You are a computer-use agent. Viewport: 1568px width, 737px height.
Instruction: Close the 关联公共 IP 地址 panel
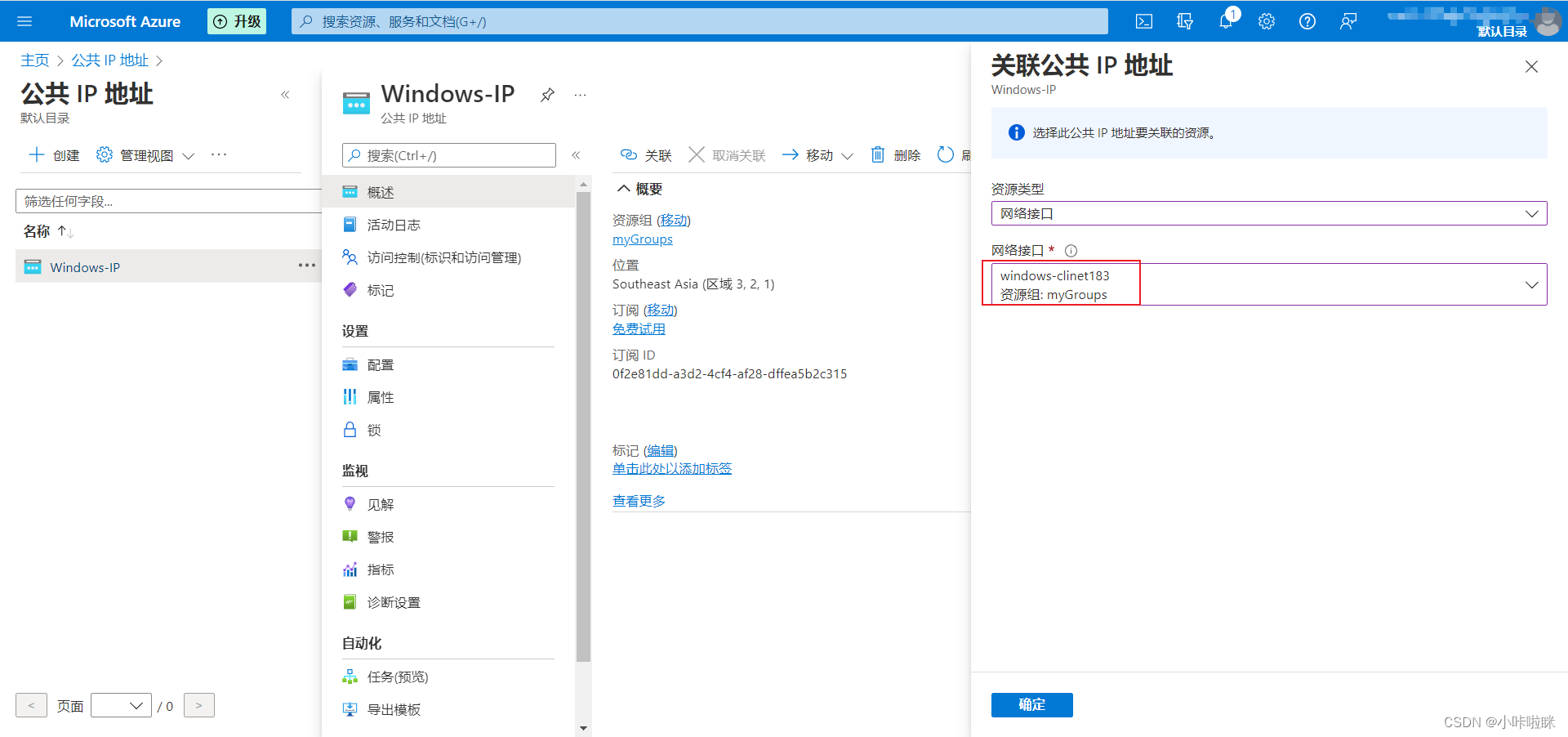1532,67
